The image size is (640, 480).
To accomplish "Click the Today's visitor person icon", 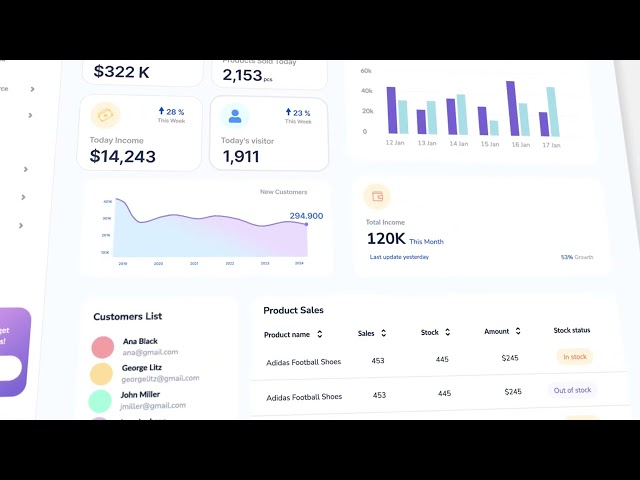I will [235, 116].
